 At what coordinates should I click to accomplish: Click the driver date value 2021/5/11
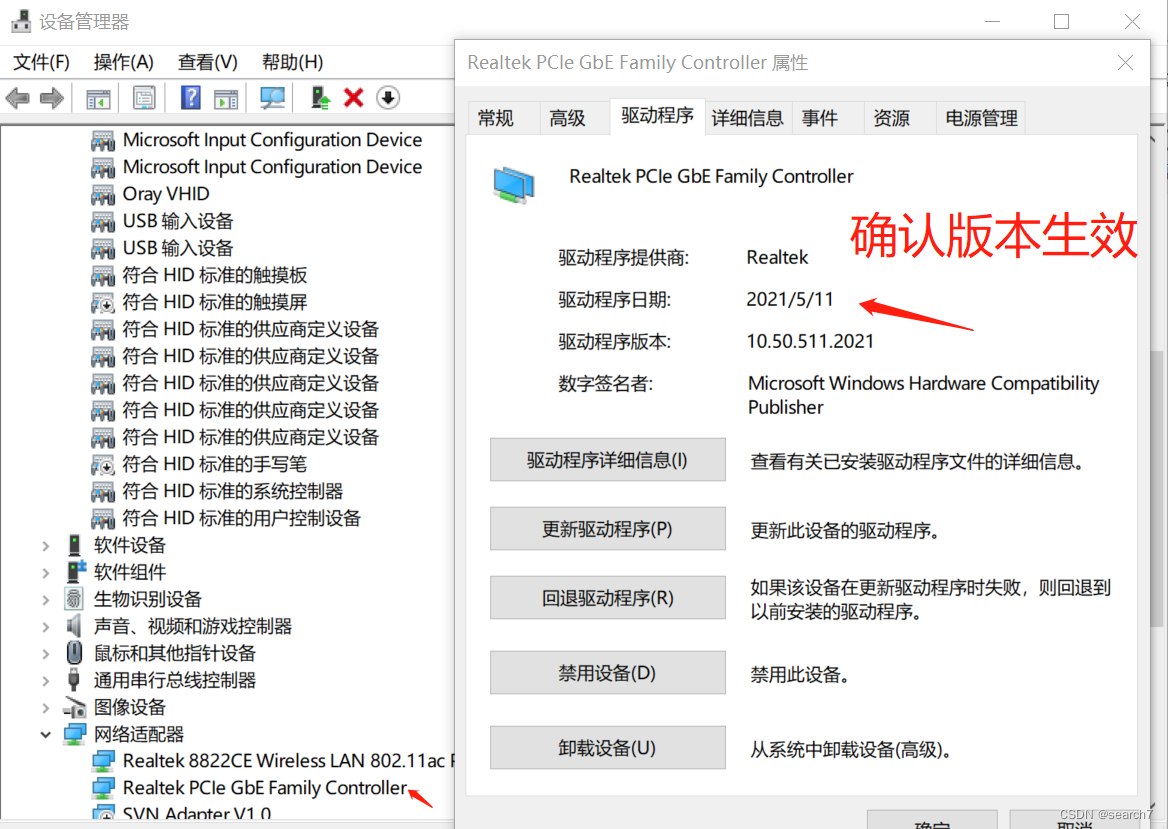(x=790, y=299)
